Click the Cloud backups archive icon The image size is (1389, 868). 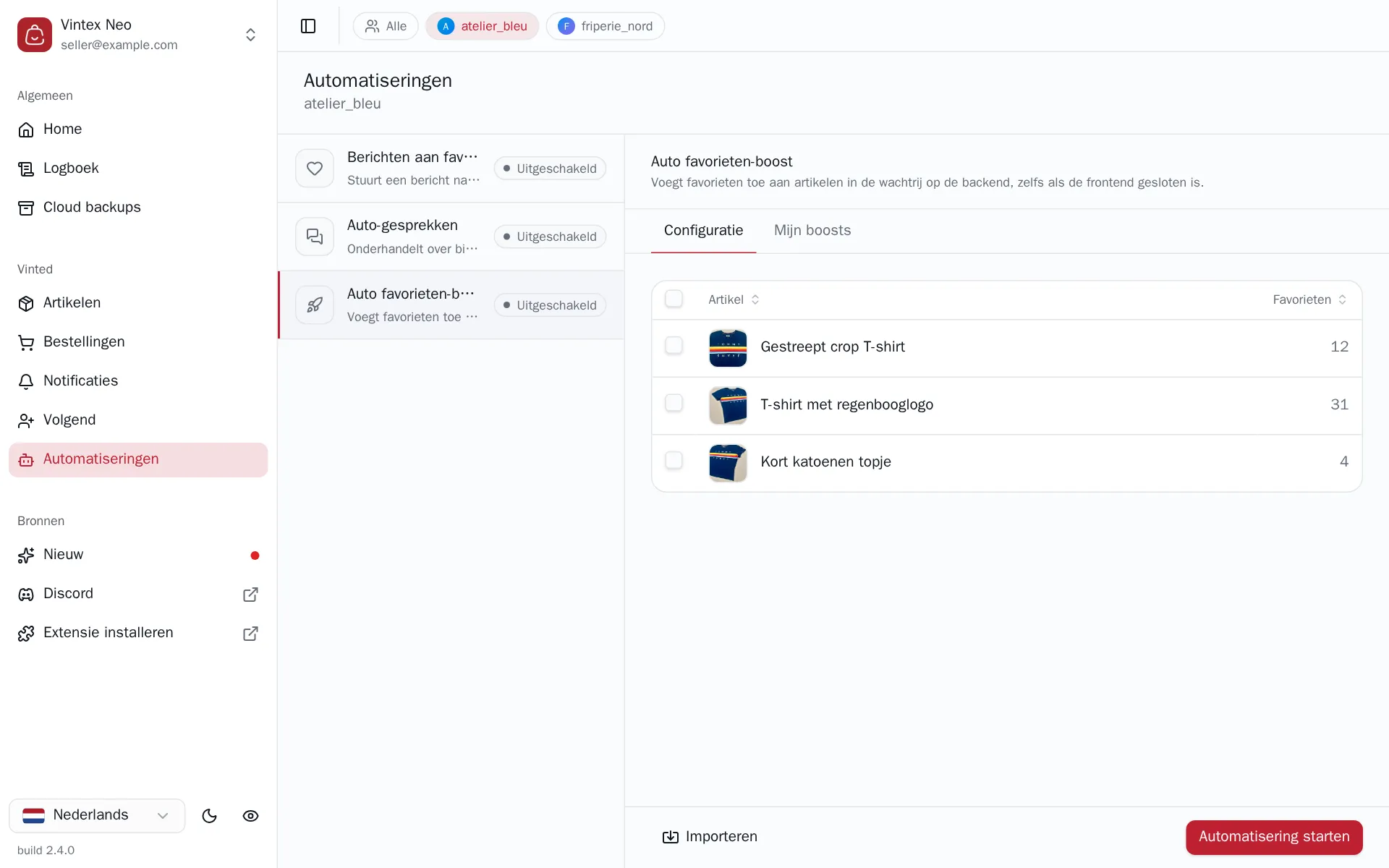pyautogui.click(x=26, y=208)
